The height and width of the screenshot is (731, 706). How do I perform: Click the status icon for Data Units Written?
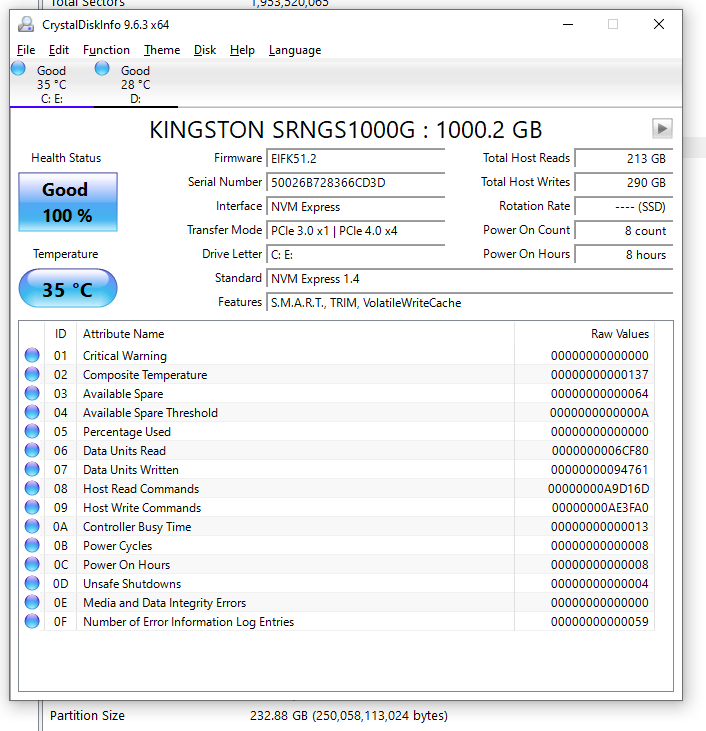tap(32, 469)
